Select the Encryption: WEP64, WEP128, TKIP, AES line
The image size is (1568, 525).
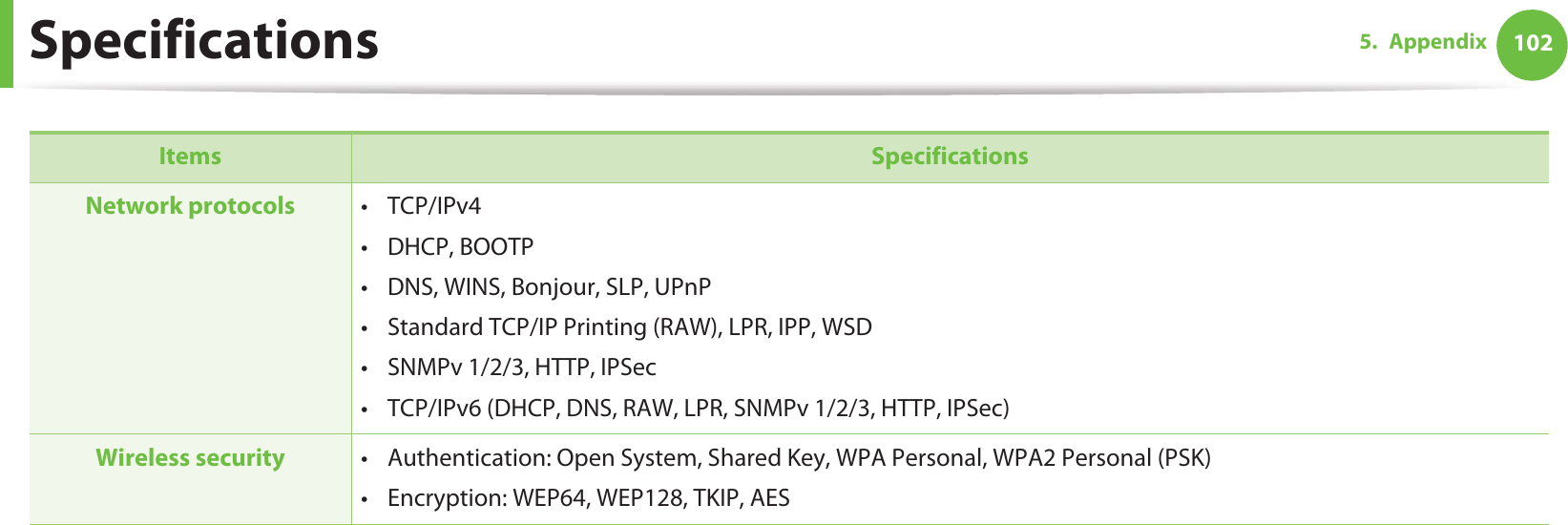click(x=588, y=498)
